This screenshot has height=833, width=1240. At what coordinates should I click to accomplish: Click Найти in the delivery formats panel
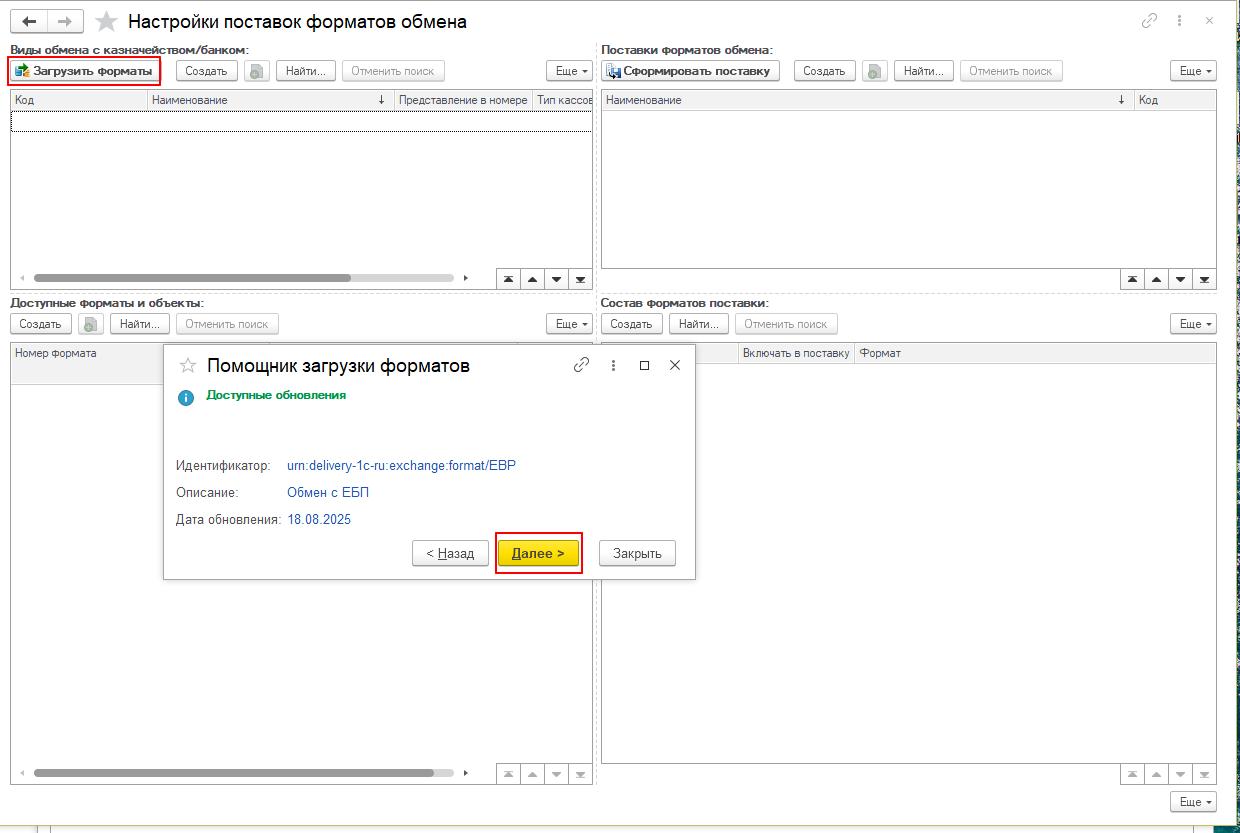pyautogui.click(x=923, y=71)
